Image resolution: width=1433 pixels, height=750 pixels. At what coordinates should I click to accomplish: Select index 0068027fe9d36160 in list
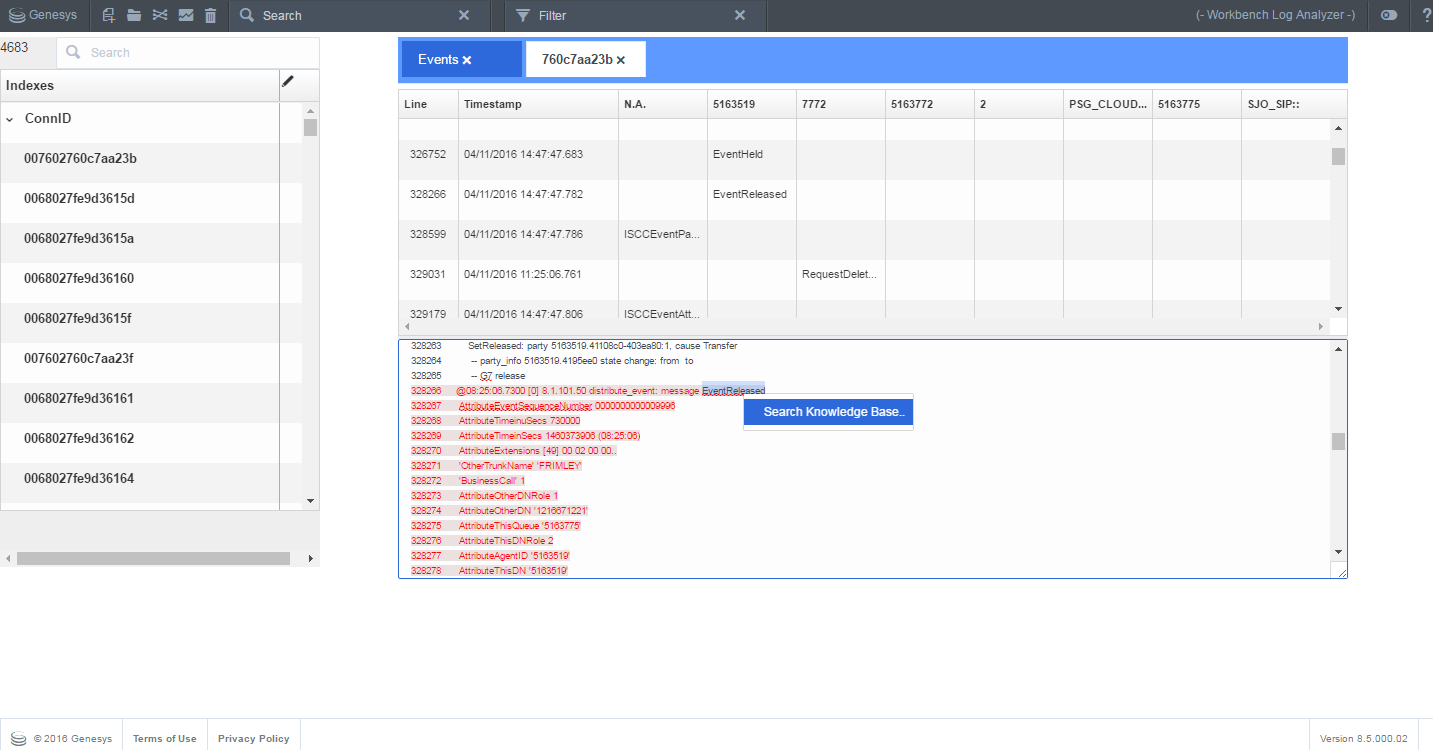tap(79, 279)
